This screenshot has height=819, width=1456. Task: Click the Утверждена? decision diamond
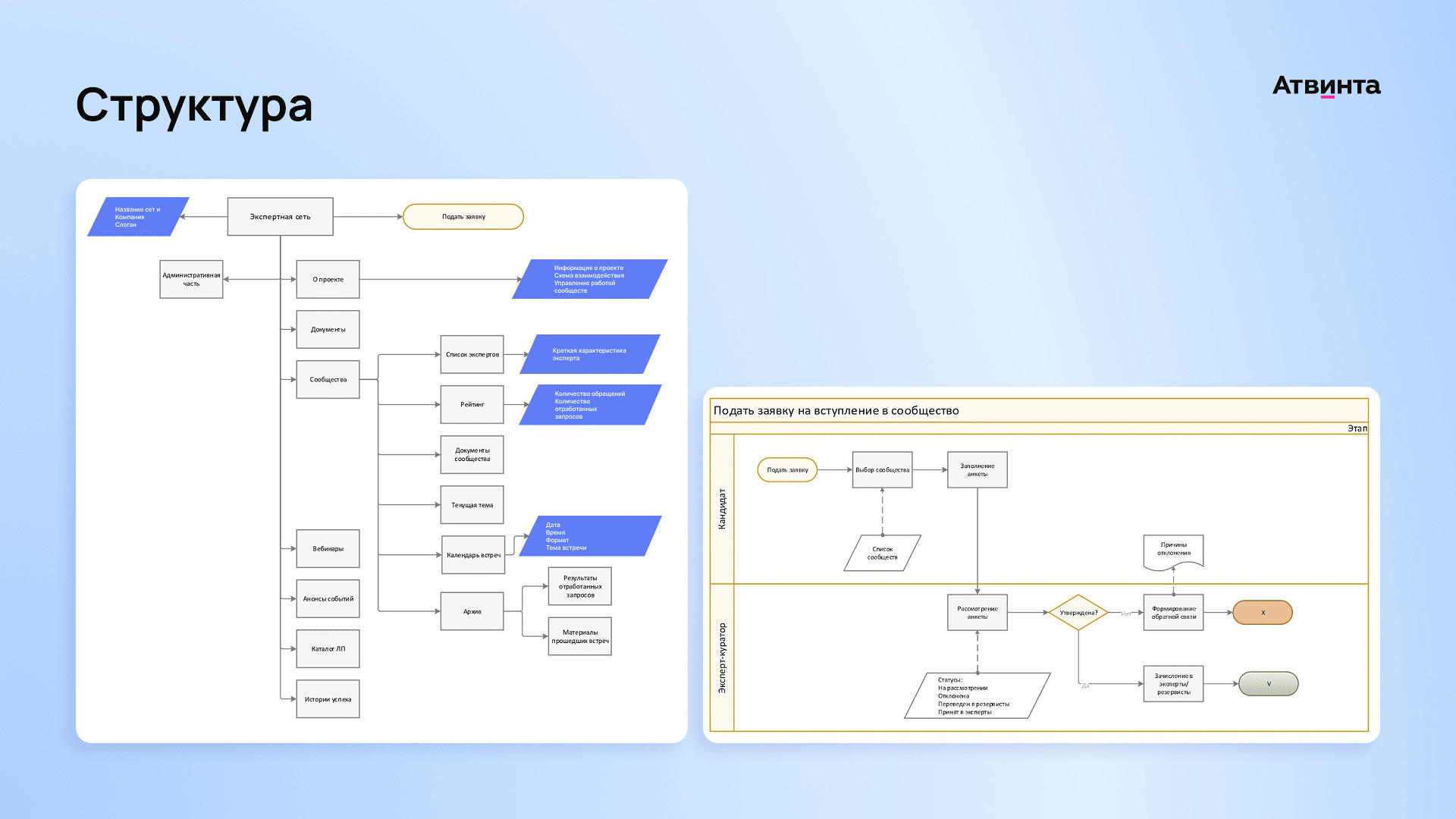pyautogui.click(x=1078, y=613)
